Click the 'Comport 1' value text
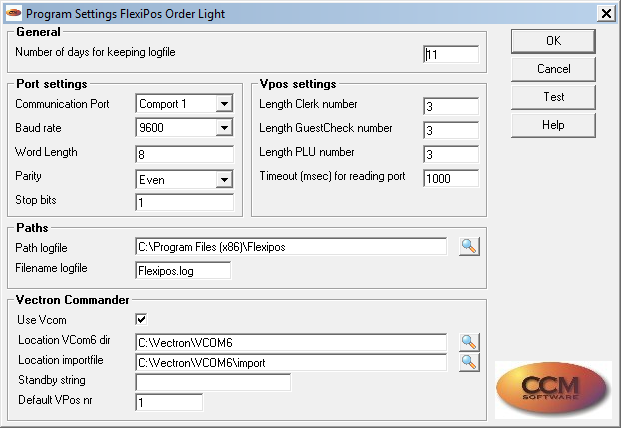 tap(163, 104)
